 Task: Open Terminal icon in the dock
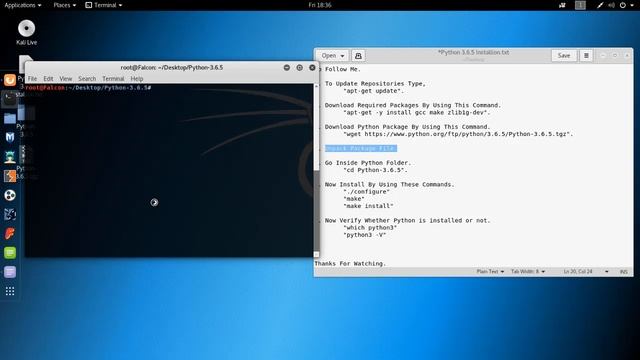click(10, 99)
